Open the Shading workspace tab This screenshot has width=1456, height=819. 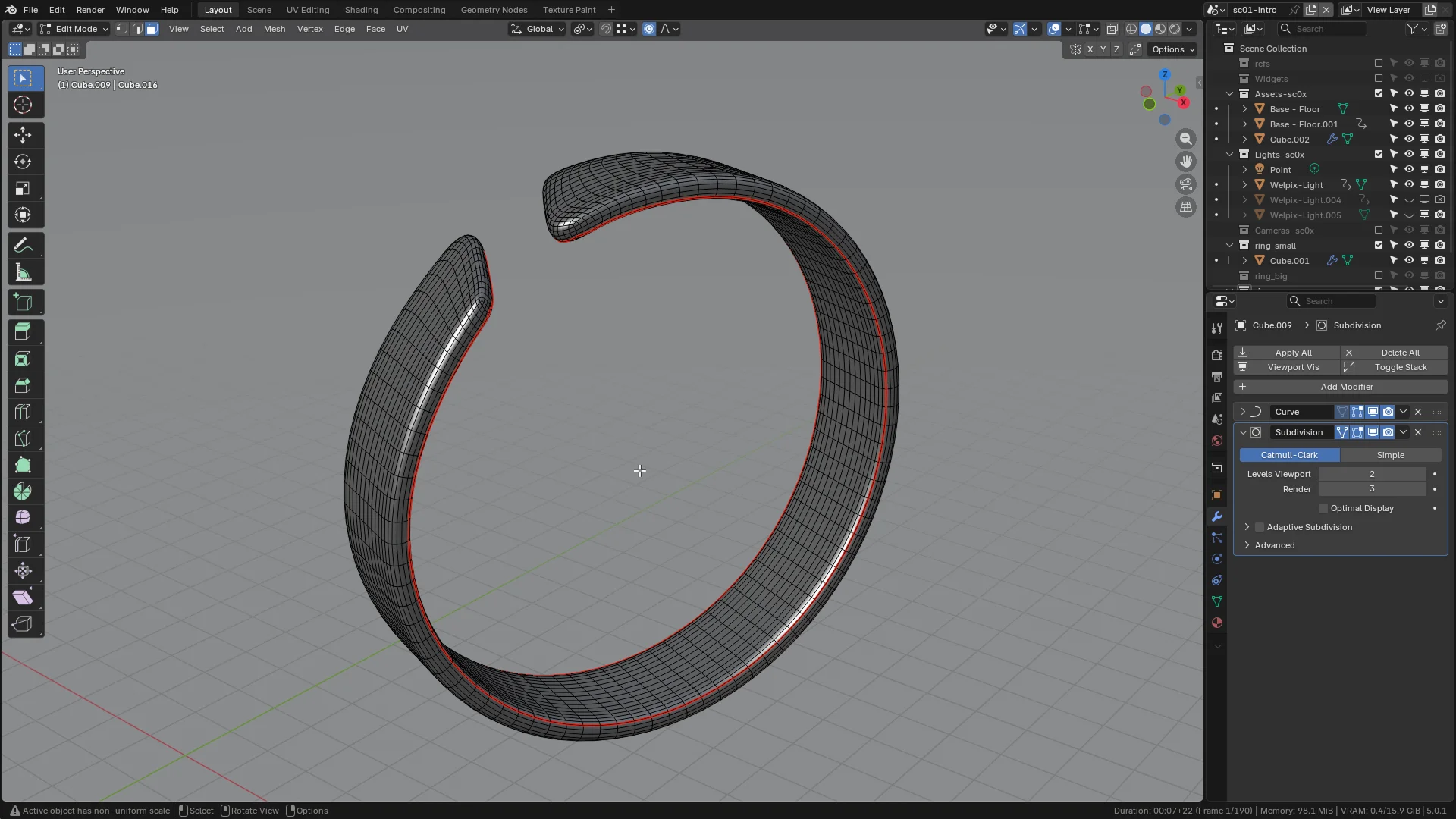click(x=361, y=10)
